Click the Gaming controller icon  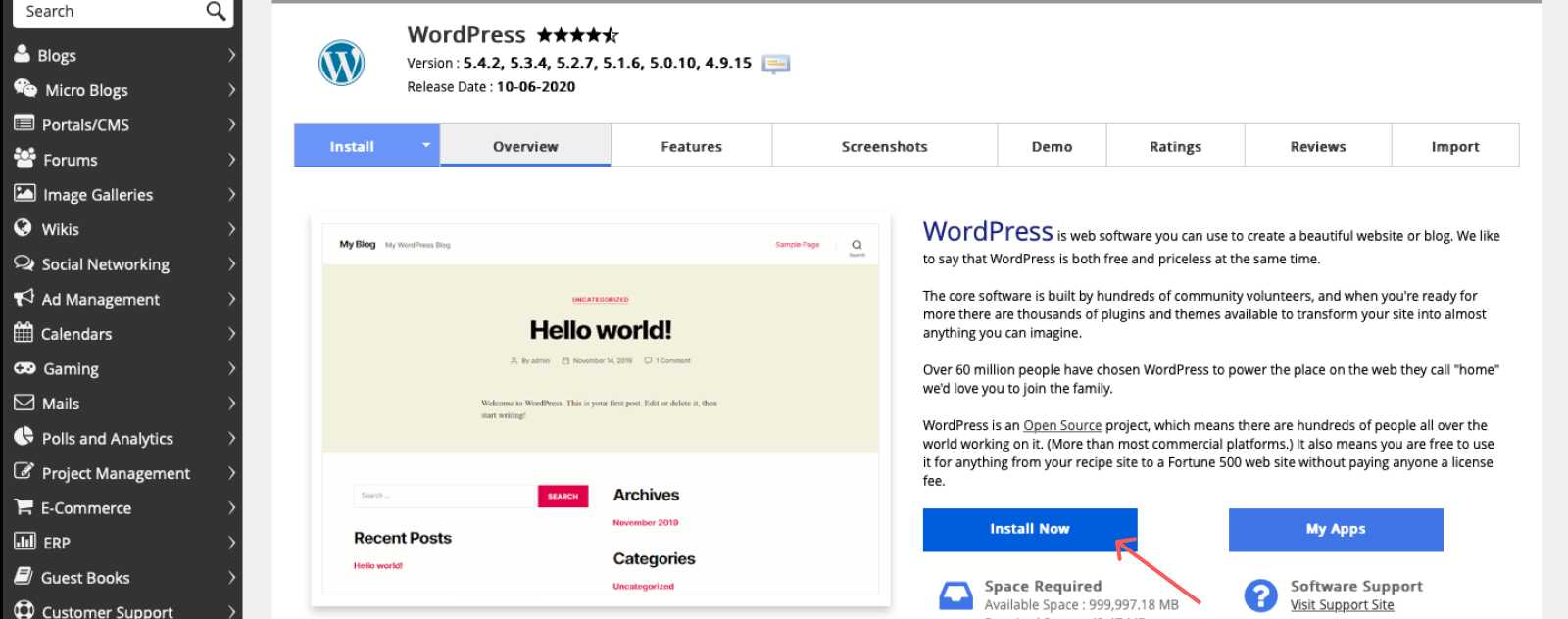pos(24,368)
